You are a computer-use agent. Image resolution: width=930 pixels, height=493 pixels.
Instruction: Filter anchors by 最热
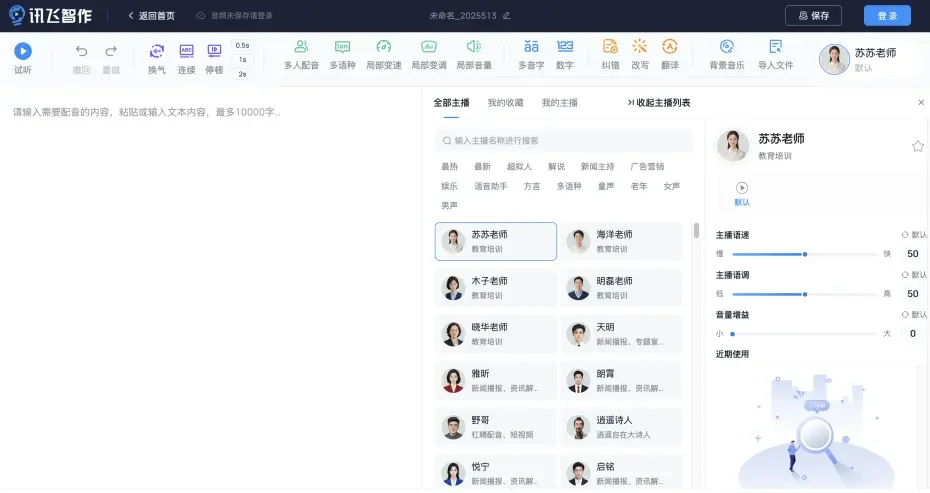[450, 167]
